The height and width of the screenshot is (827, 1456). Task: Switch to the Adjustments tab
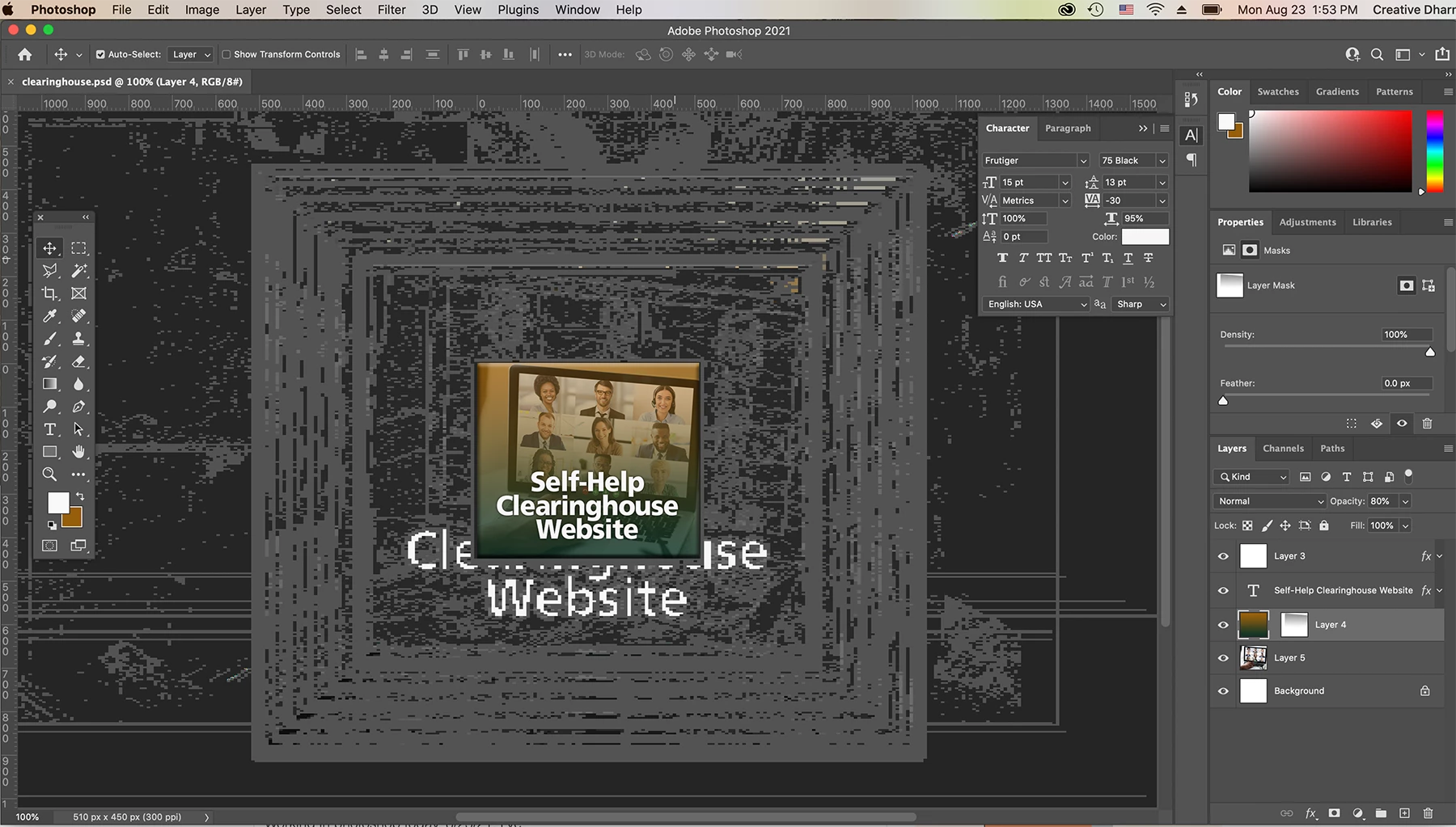pyautogui.click(x=1307, y=222)
